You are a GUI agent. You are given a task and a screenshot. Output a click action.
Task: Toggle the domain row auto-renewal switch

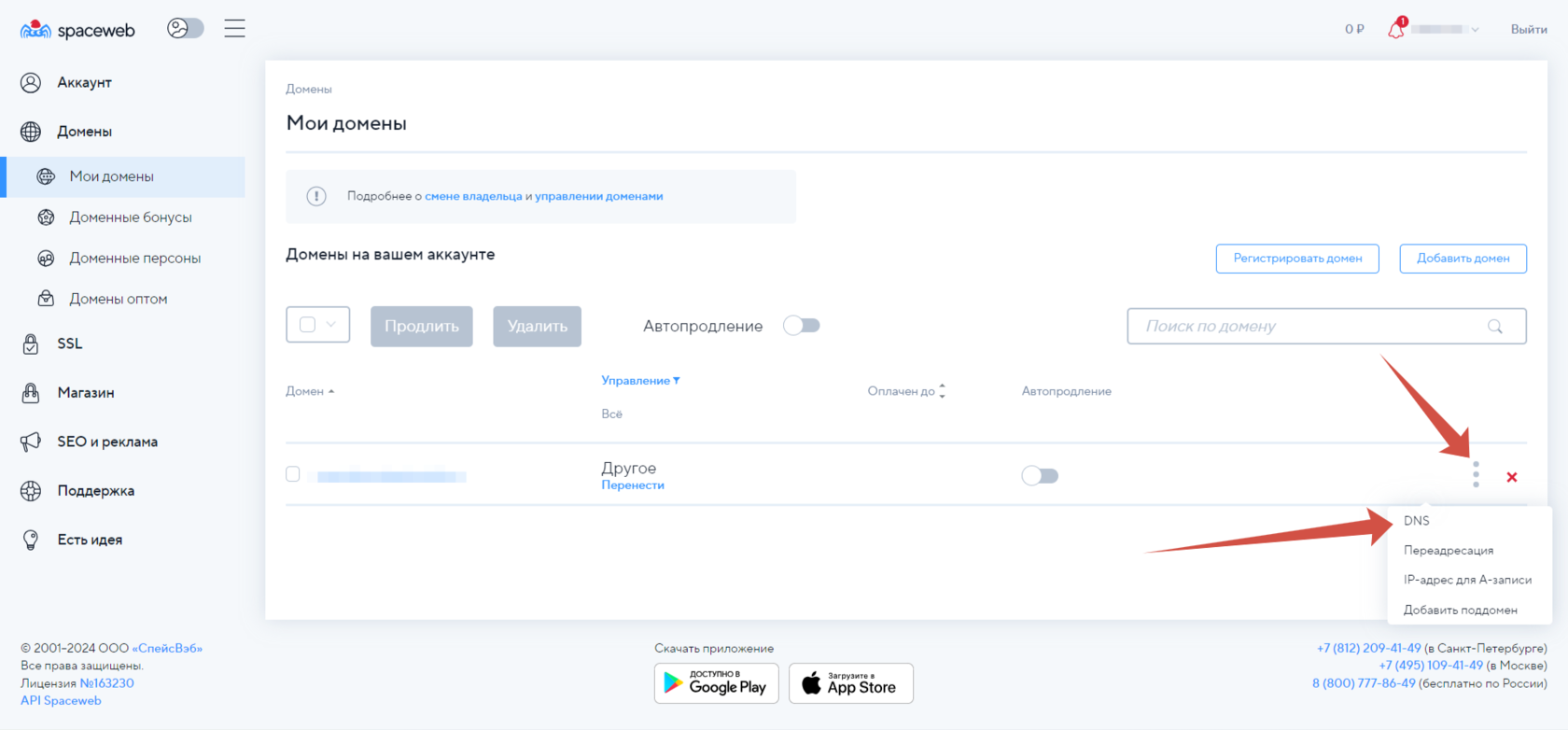(1040, 476)
